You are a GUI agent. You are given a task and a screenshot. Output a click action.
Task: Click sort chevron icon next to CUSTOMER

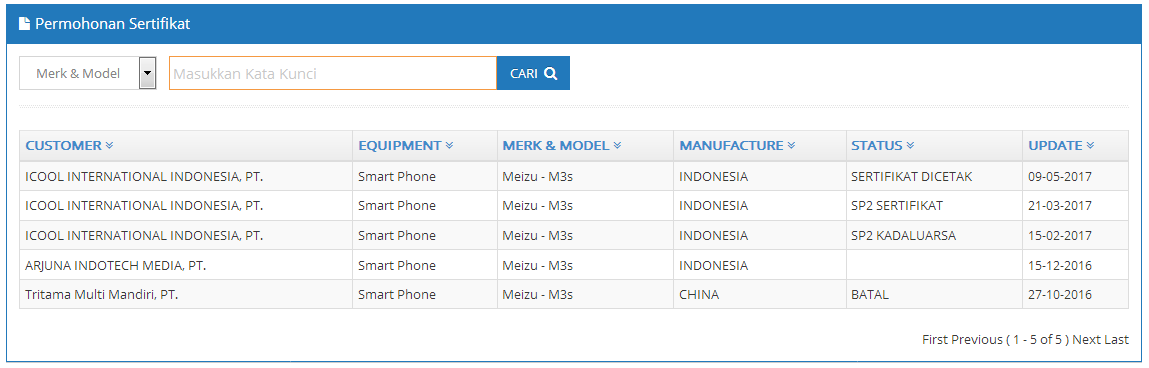[x=109, y=145]
